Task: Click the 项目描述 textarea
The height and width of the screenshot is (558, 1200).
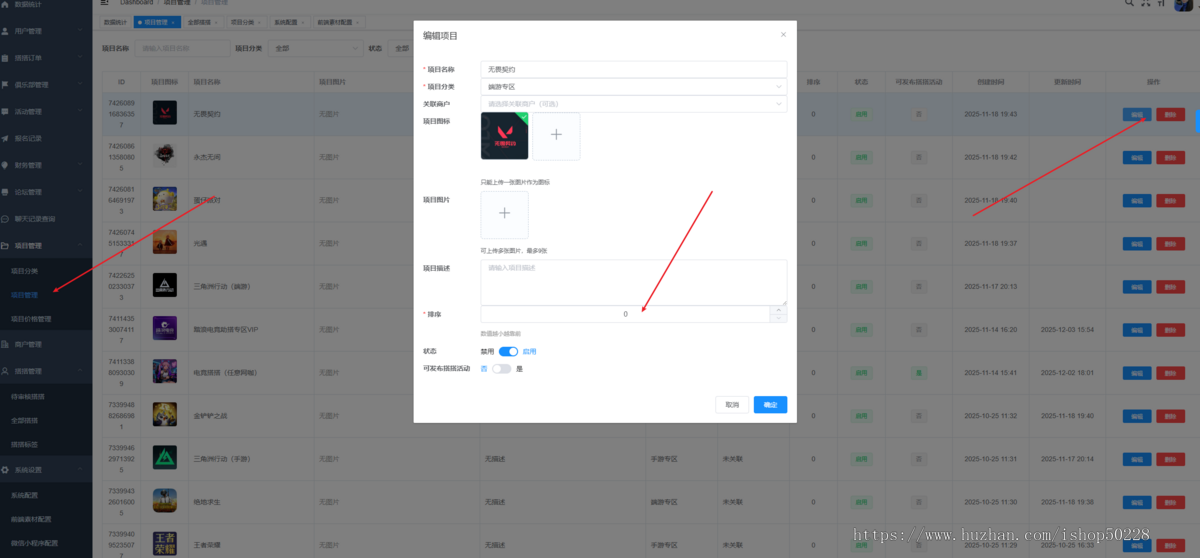Action: [x=633, y=282]
